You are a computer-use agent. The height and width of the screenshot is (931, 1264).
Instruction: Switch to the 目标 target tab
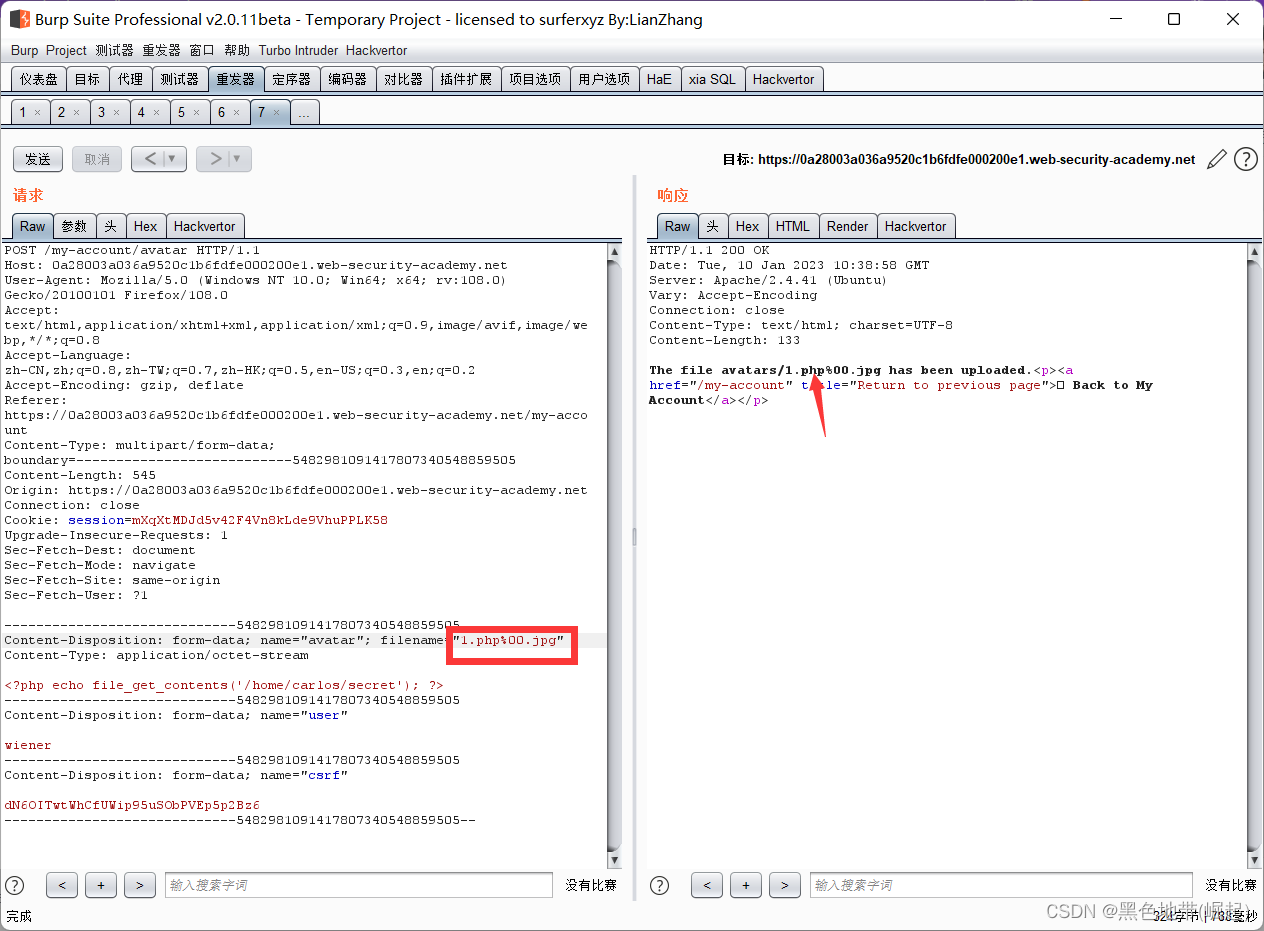pyautogui.click(x=87, y=79)
